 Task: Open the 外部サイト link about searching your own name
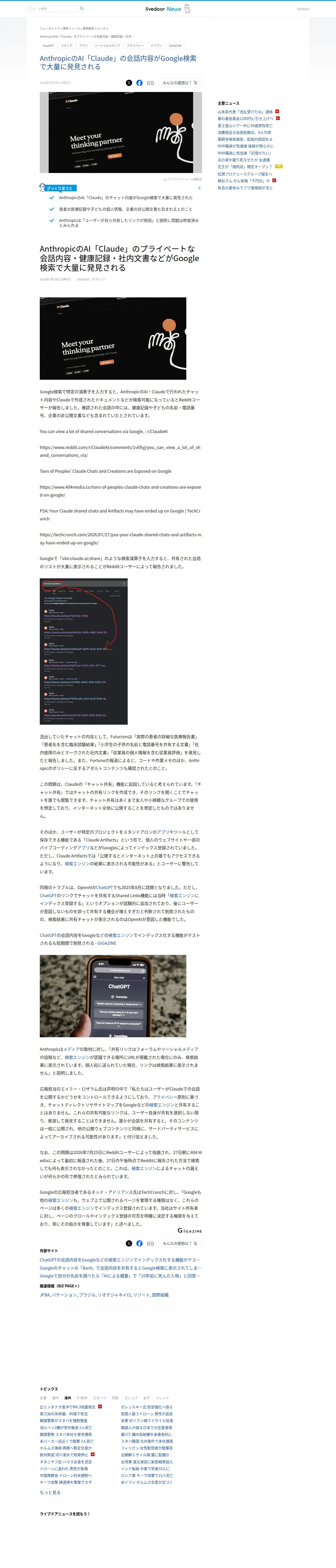click(x=120, y=1275)
